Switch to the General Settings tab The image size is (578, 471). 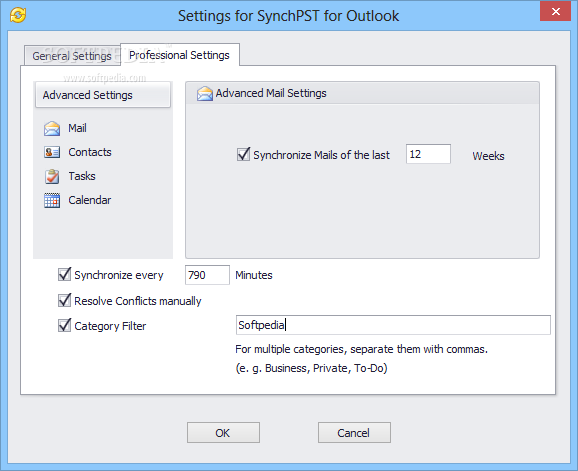tap(72, 56)
